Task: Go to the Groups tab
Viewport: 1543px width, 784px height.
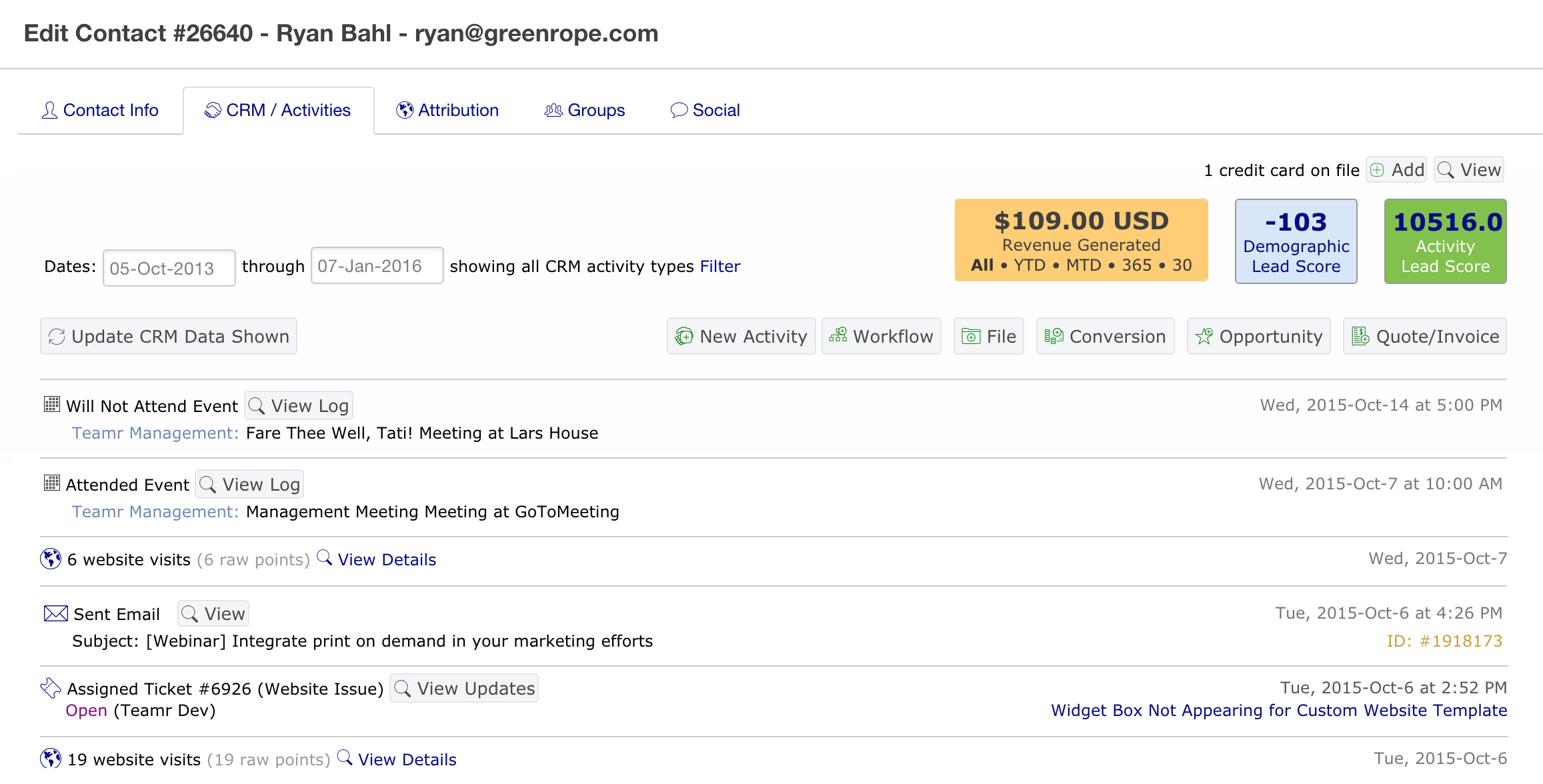Action: [x=585, y=111]
